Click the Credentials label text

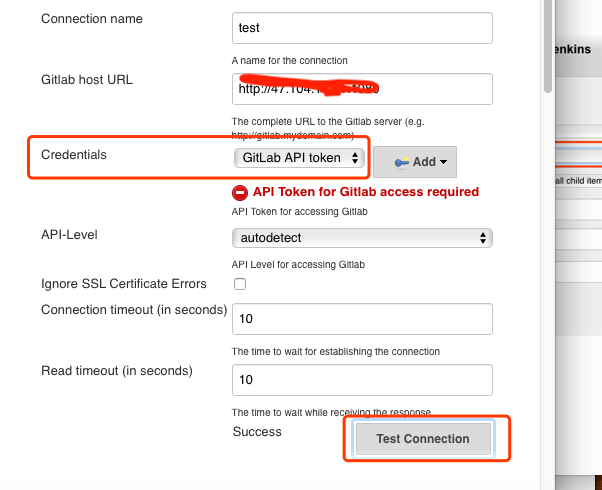click(x=74, y=155)
